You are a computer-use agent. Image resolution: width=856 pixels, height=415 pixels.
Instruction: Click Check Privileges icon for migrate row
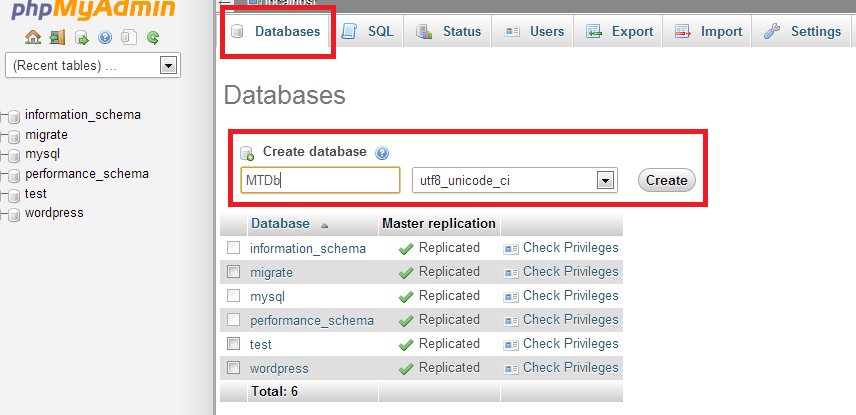[x=511, y=272]
